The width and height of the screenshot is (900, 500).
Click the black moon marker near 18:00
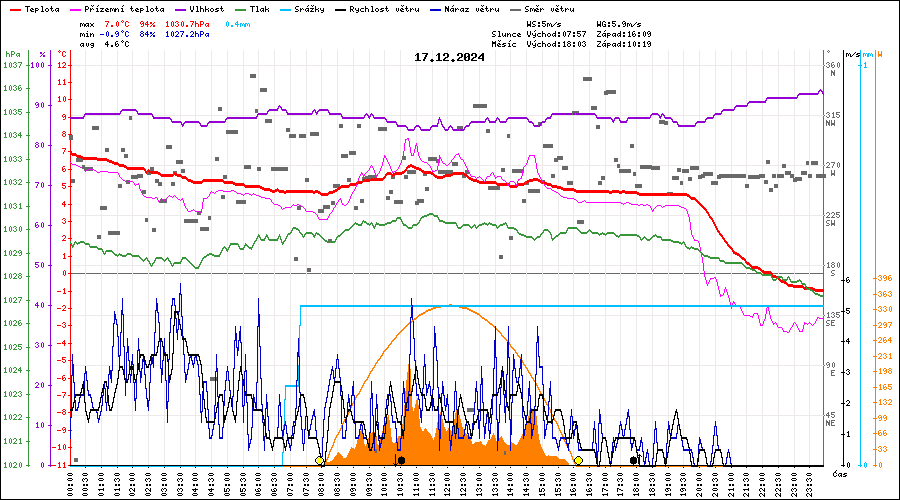pyautogui.click(x=634, y=461)
